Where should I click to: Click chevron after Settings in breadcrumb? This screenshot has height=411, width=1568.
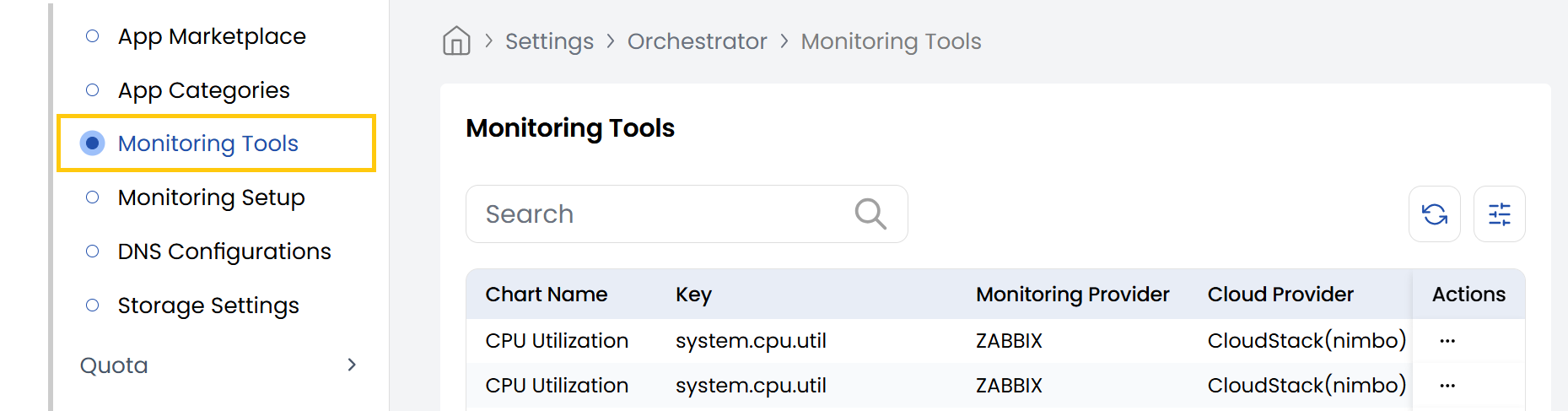click(611, 41)
